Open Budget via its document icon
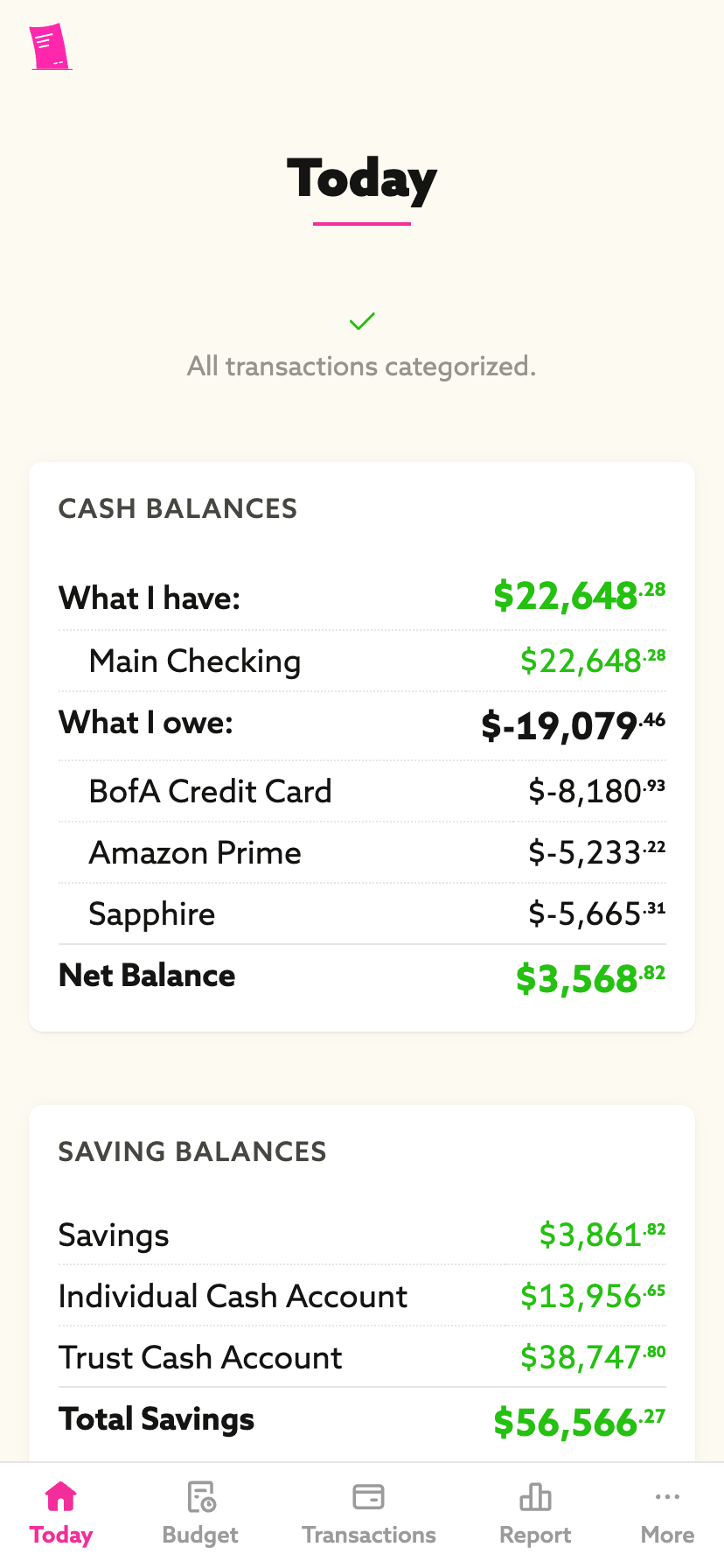The image size is (724, 1568). point(201,1496)
